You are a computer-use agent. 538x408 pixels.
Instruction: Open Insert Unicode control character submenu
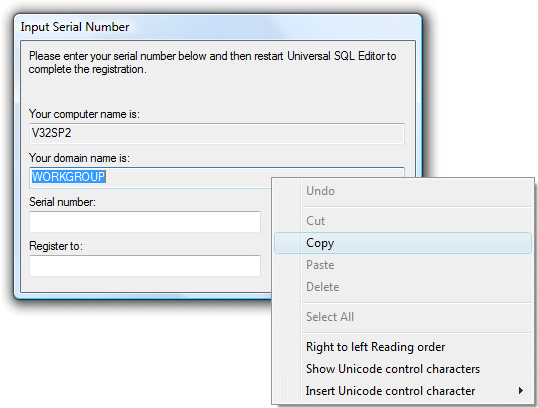(x=403, y=391)
